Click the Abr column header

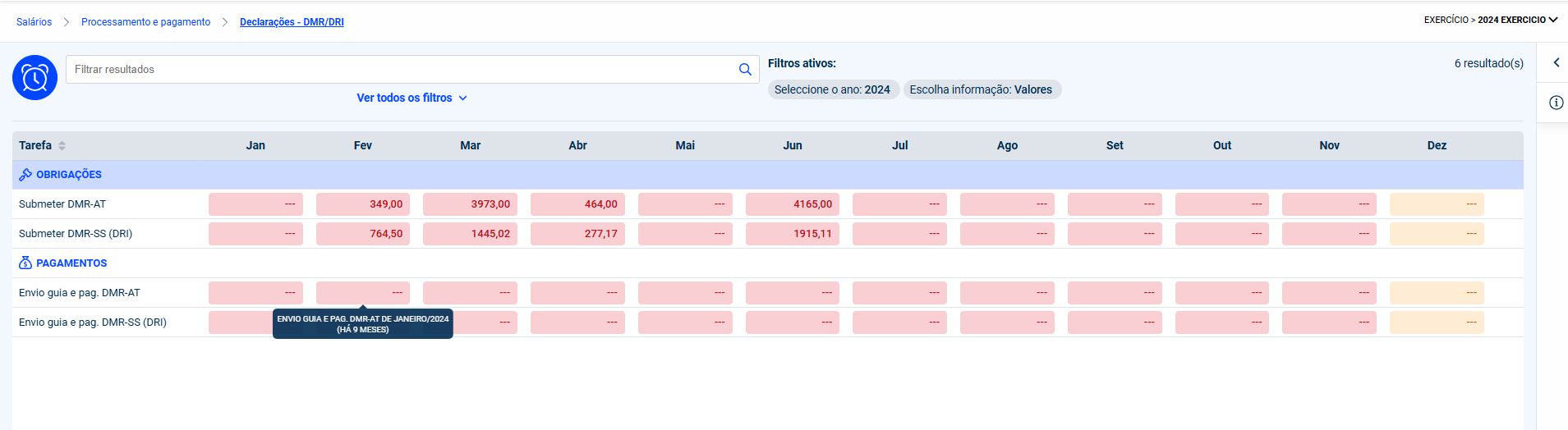tap(577, 145)
